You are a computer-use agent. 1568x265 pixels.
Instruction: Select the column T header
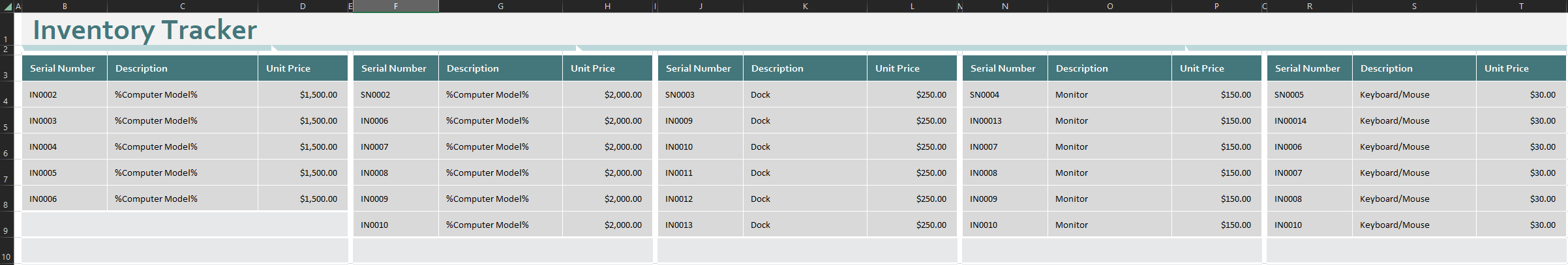[x=1521, y=7]
